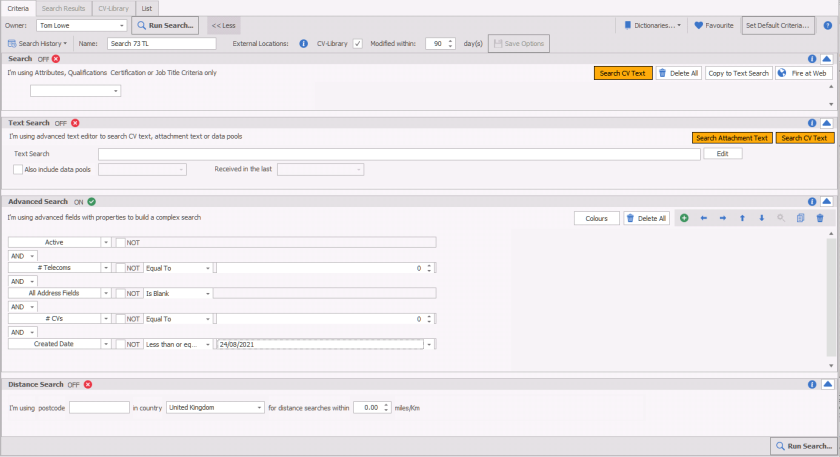The height and width of the screenshot is (457, 840).
Task: Click the move left arrow icon
Action: click(x=704, y=218)
